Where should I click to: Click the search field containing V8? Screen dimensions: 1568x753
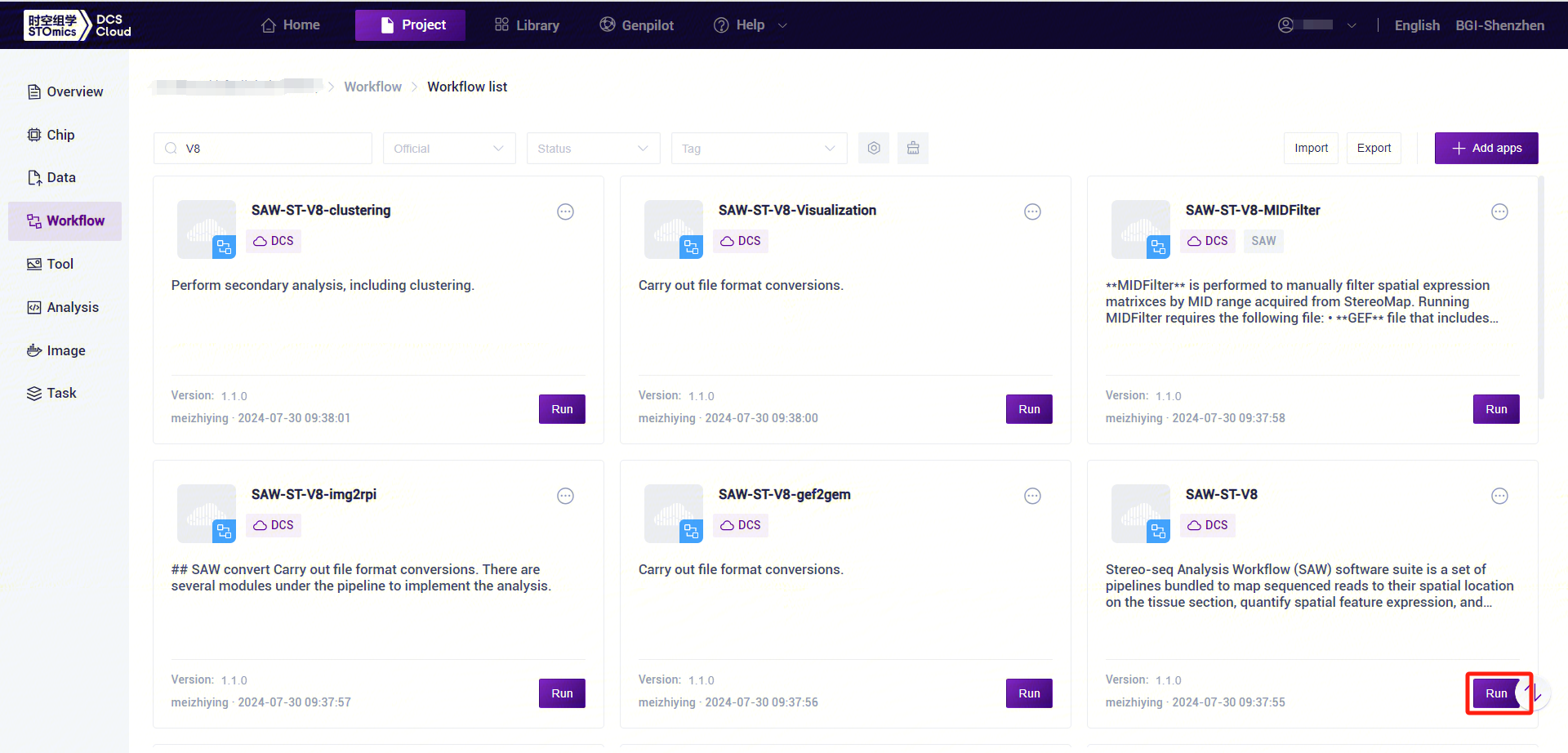point(263,148)
